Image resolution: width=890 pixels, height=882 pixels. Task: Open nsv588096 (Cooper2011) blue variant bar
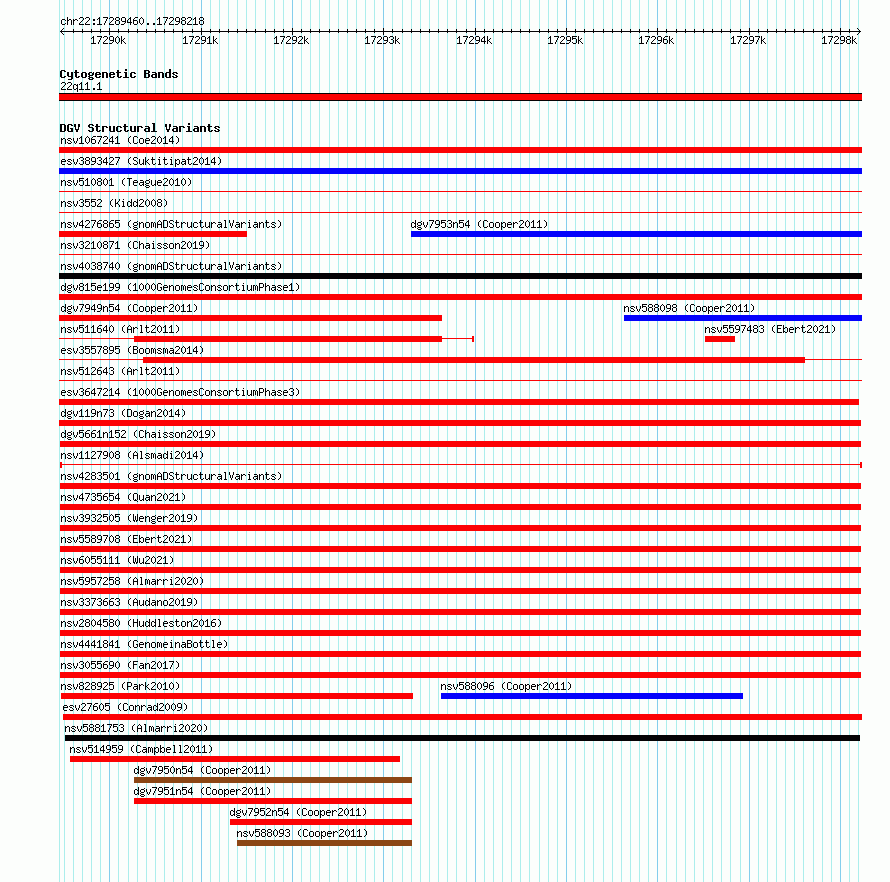point(591,696)
